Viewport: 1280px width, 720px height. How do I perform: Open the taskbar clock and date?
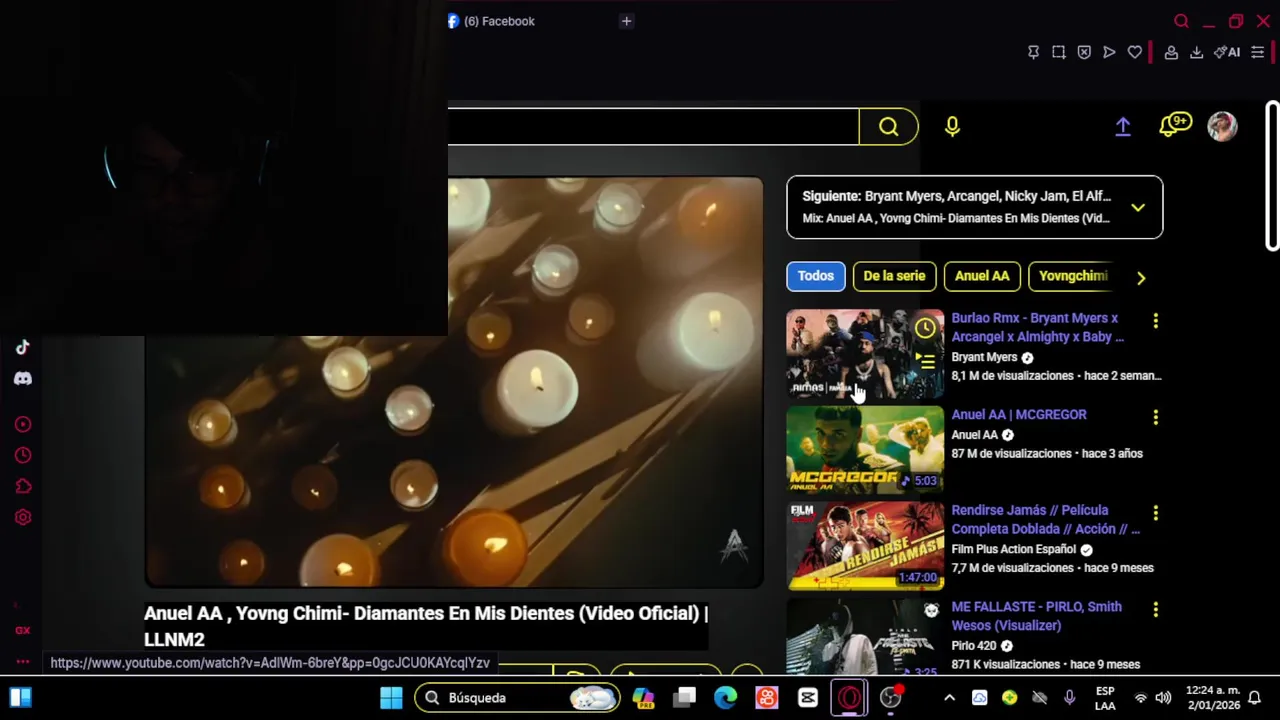[x=1213, y=698]
